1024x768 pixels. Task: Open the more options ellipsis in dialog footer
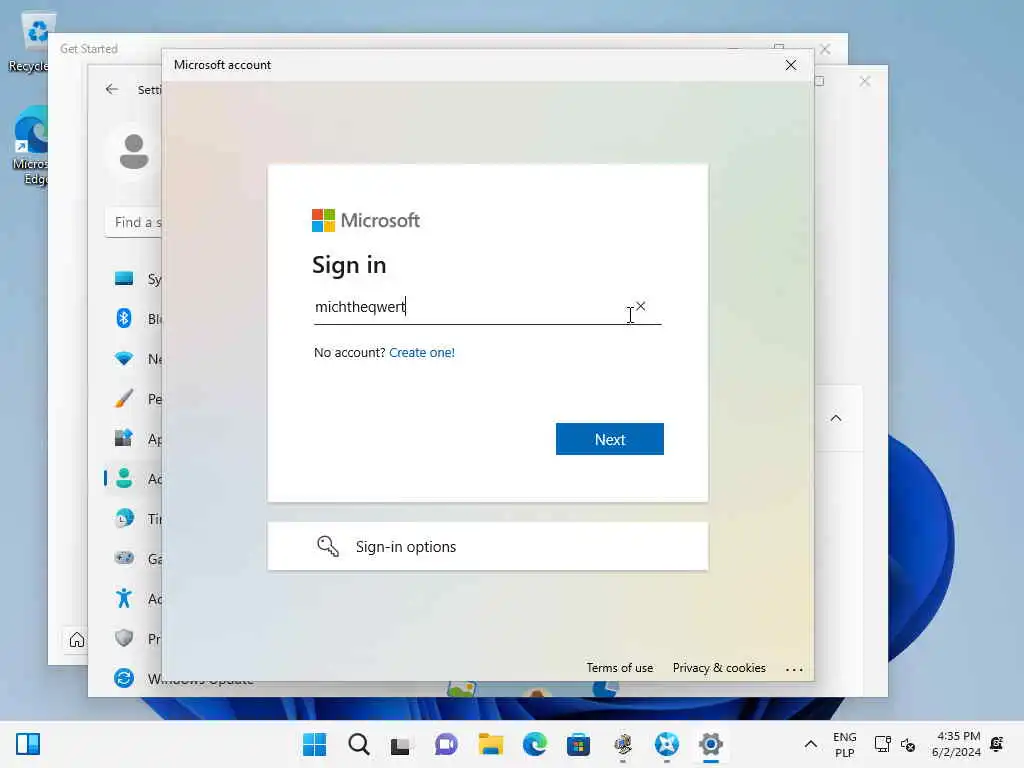click(793, 669)
